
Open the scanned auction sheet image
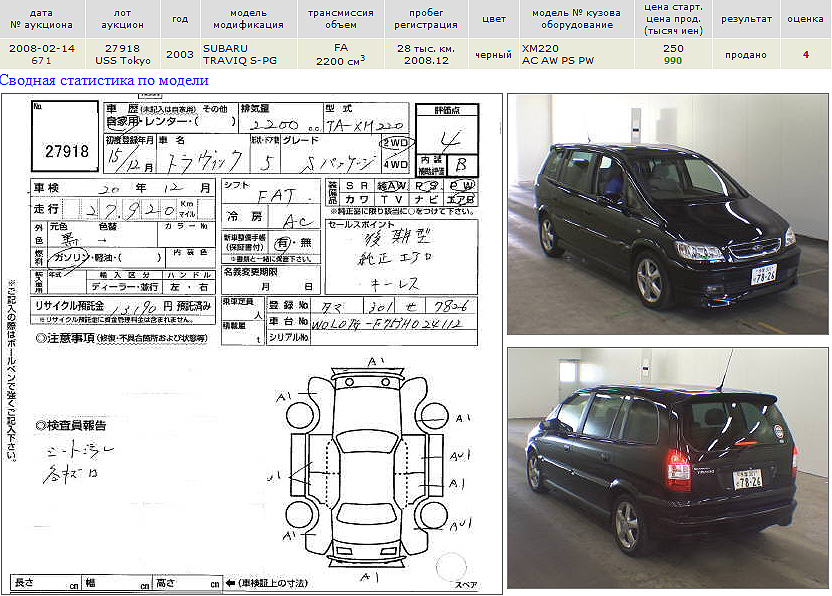252,344
